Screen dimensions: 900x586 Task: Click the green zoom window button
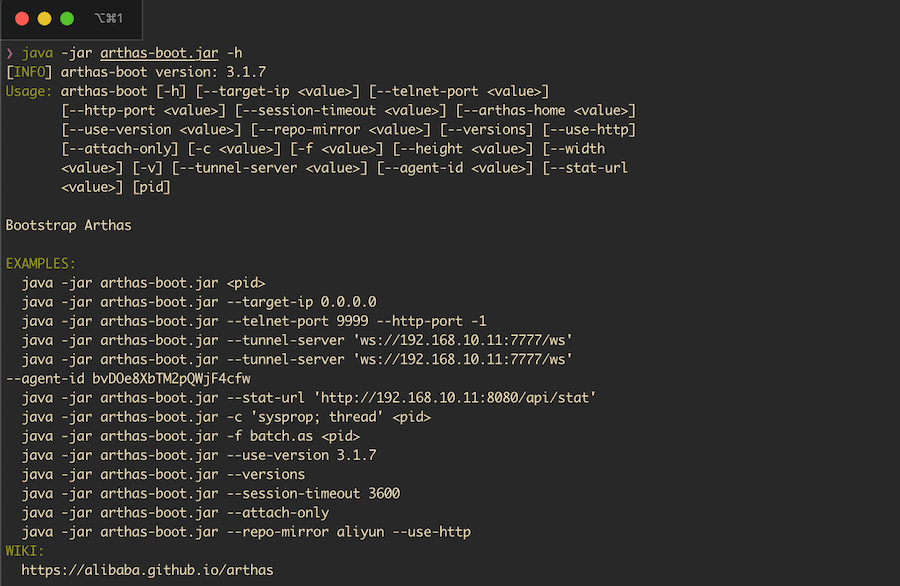coord(67,19)
